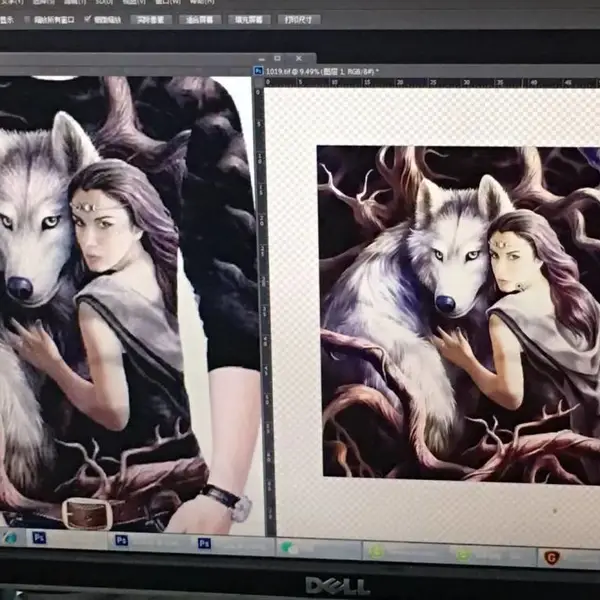Close the floating document window

tap(298, 59)
